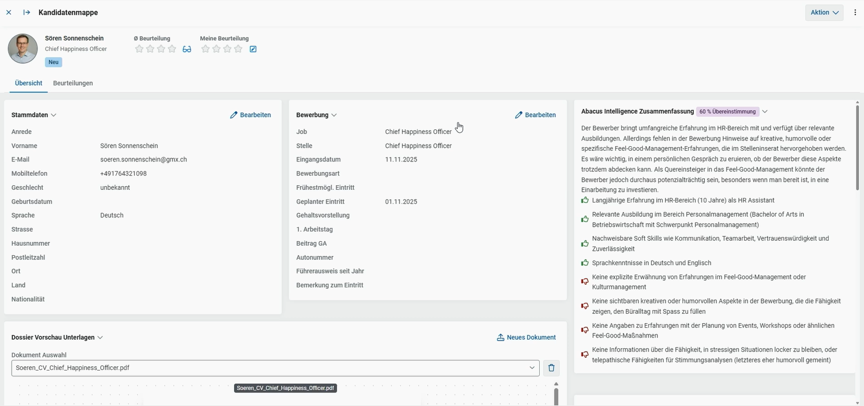Rate candidate with first star in Meine Beurteilung
Image resolution: width=864 pixels, height=406 pixels.
(205, 49)
